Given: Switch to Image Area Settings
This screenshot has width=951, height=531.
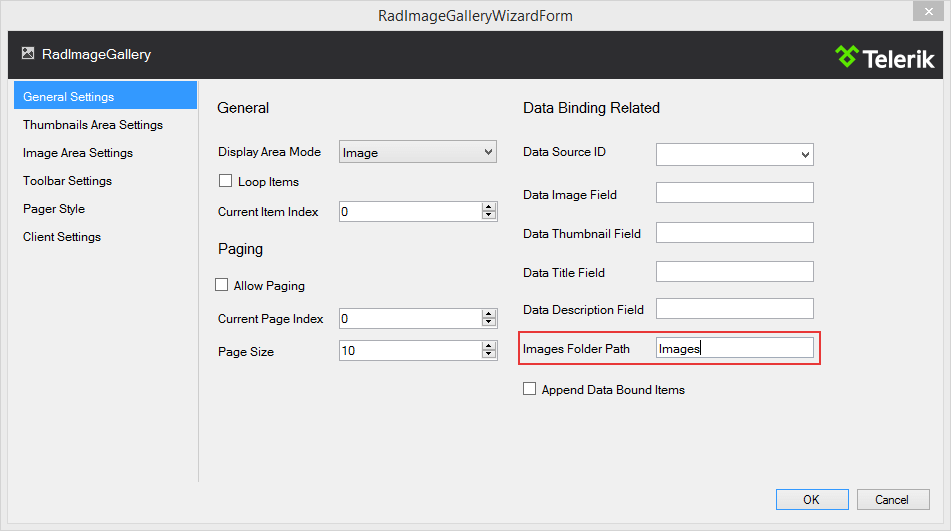Looking at the screenshot, I should click(x=78, y=153).
